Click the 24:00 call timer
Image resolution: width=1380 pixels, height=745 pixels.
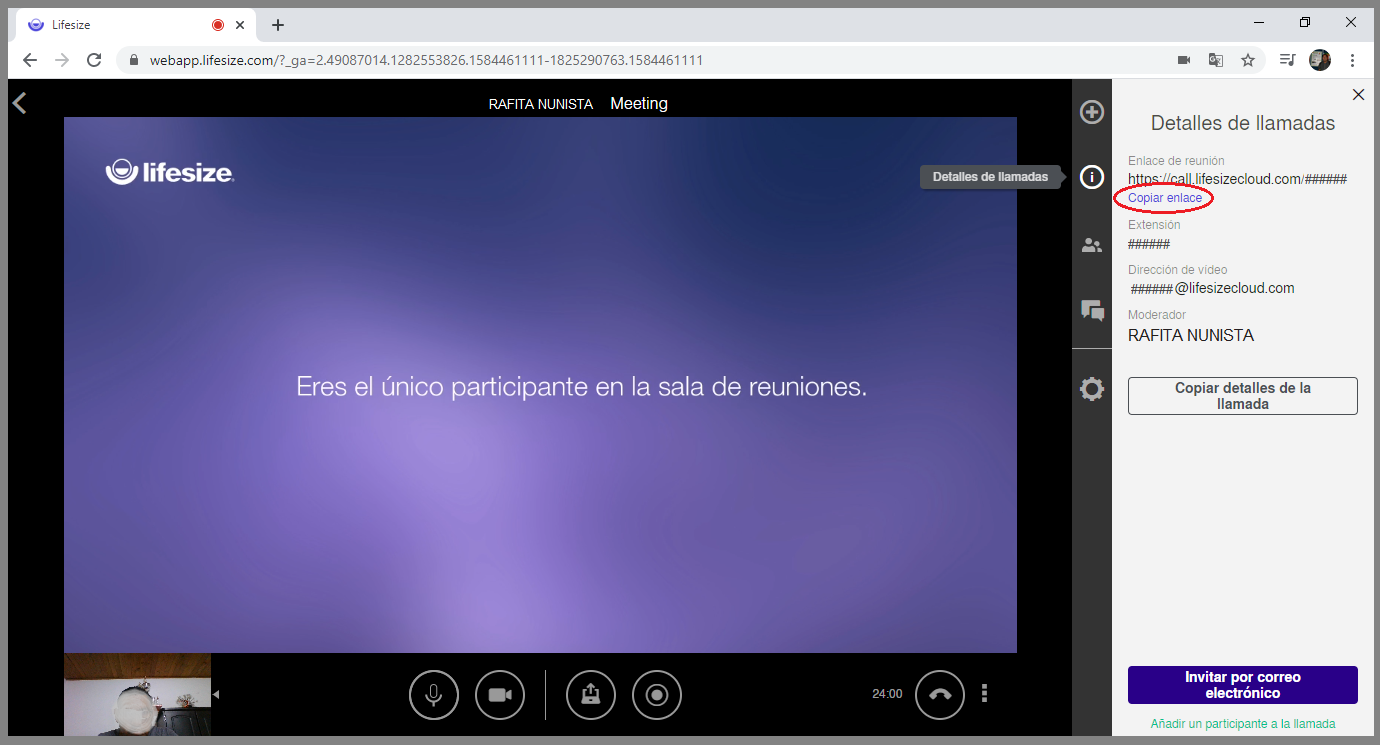pos(887,694)
